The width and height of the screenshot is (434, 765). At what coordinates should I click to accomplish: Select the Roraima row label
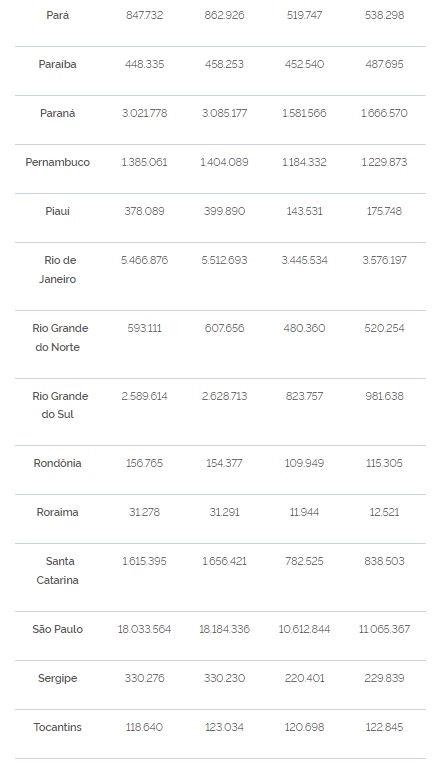coord(58,512)
